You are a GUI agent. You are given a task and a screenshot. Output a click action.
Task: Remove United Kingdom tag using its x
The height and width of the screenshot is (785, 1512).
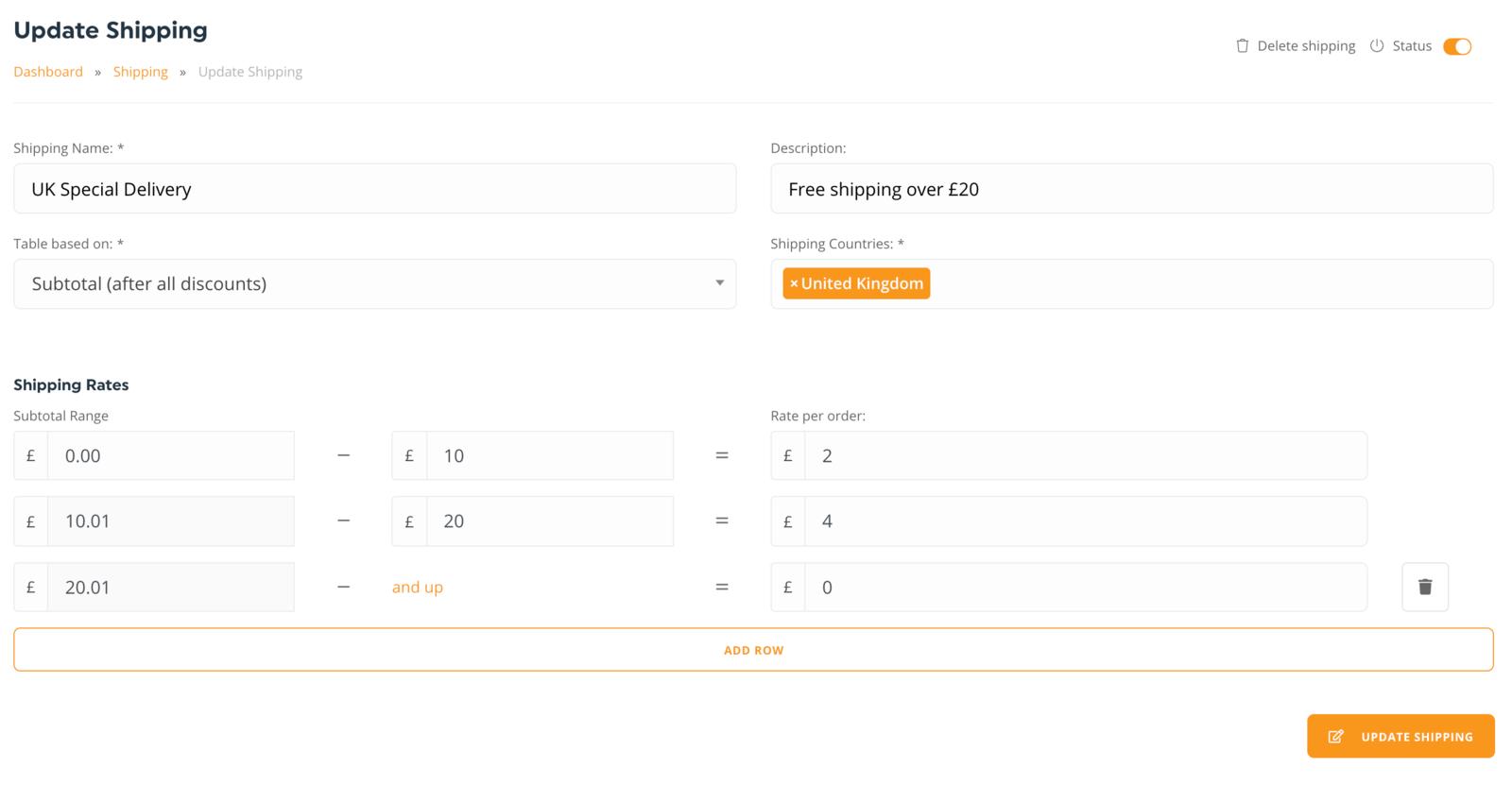click(x=794, y=283)
